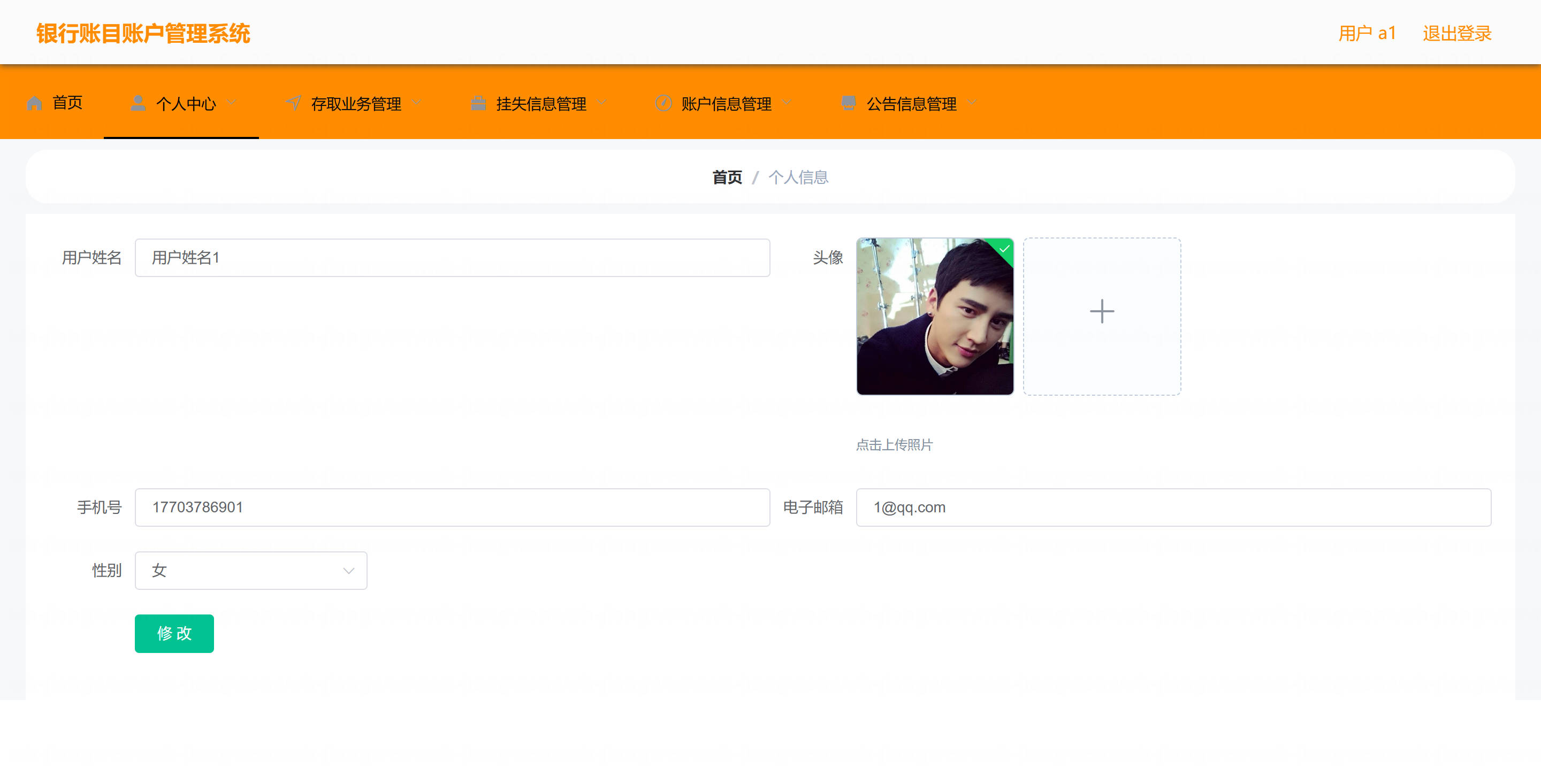Image resolution: width=1541 pixels, height=784 pixels.
Task: Open the 首页 menu item
Action: [55, 103]
